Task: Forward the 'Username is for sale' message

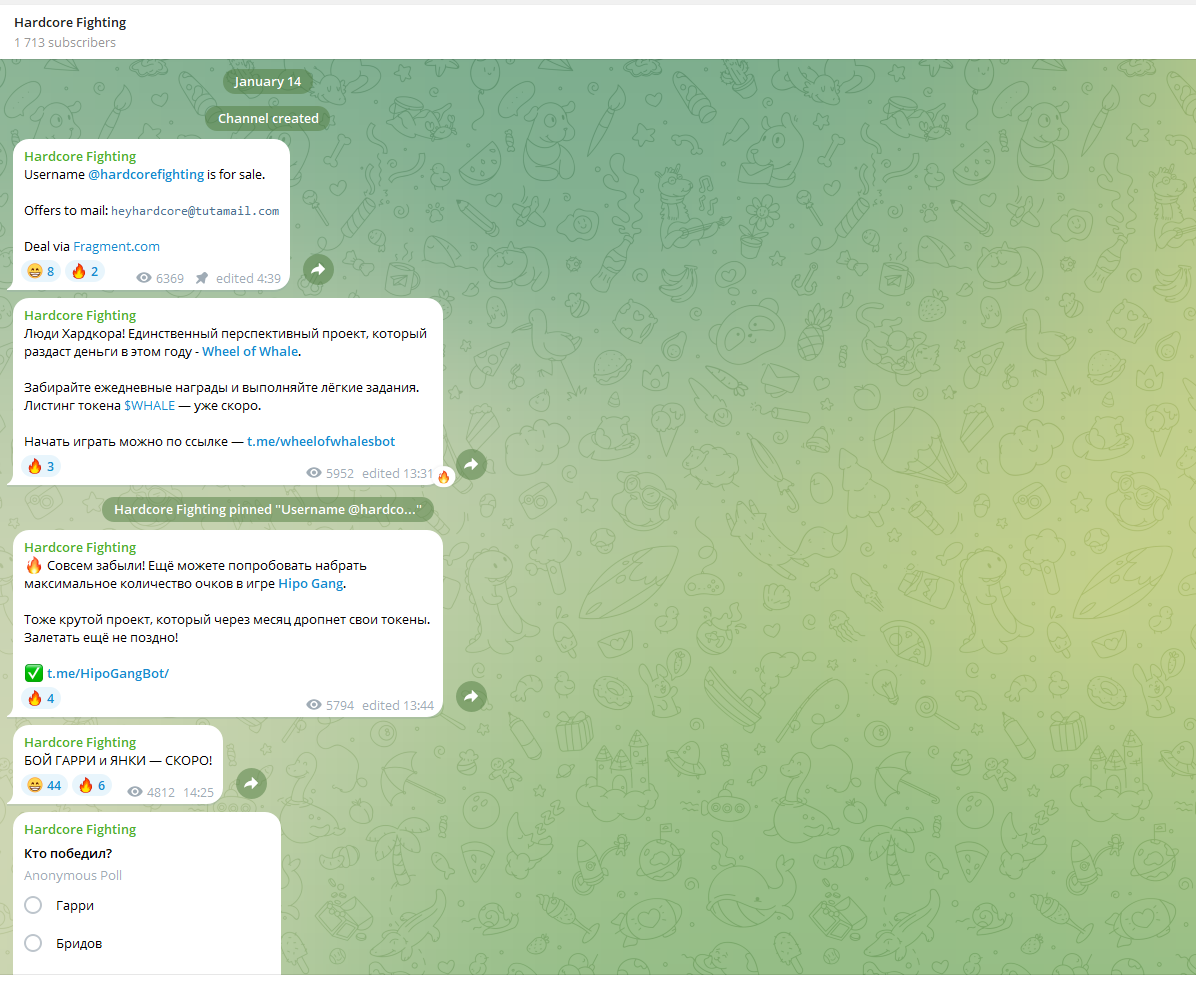Action: click(x=318, y=269)
